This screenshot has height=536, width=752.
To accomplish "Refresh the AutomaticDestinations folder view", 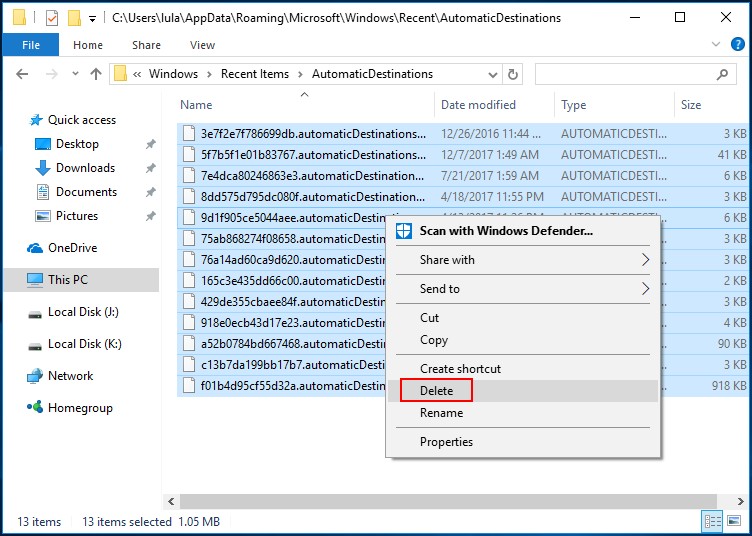I will 513,74.
